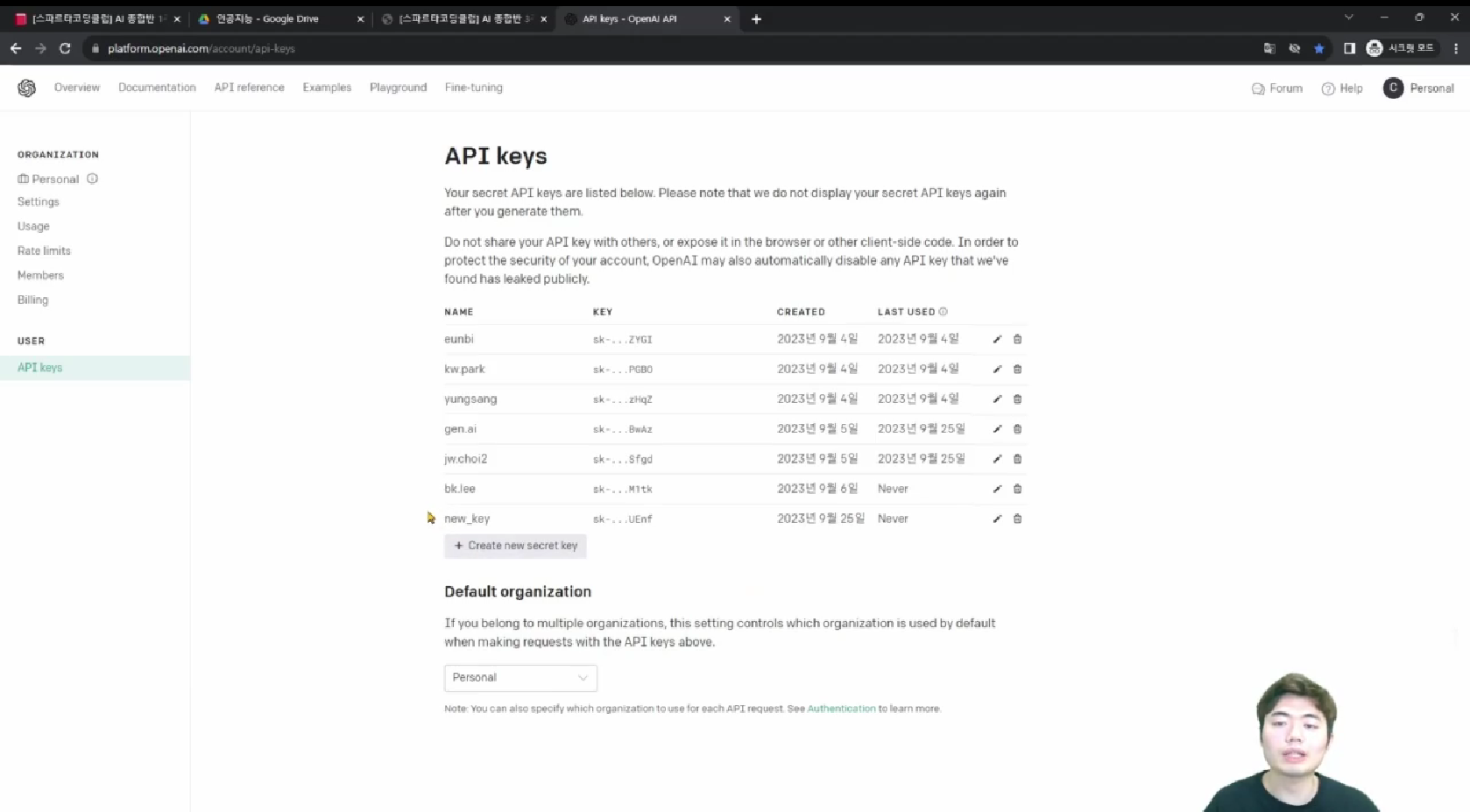The height and width of the screenshot is (812, 1470).
Task: Delete the gen.ai API key
Action: coord(1017,428)
